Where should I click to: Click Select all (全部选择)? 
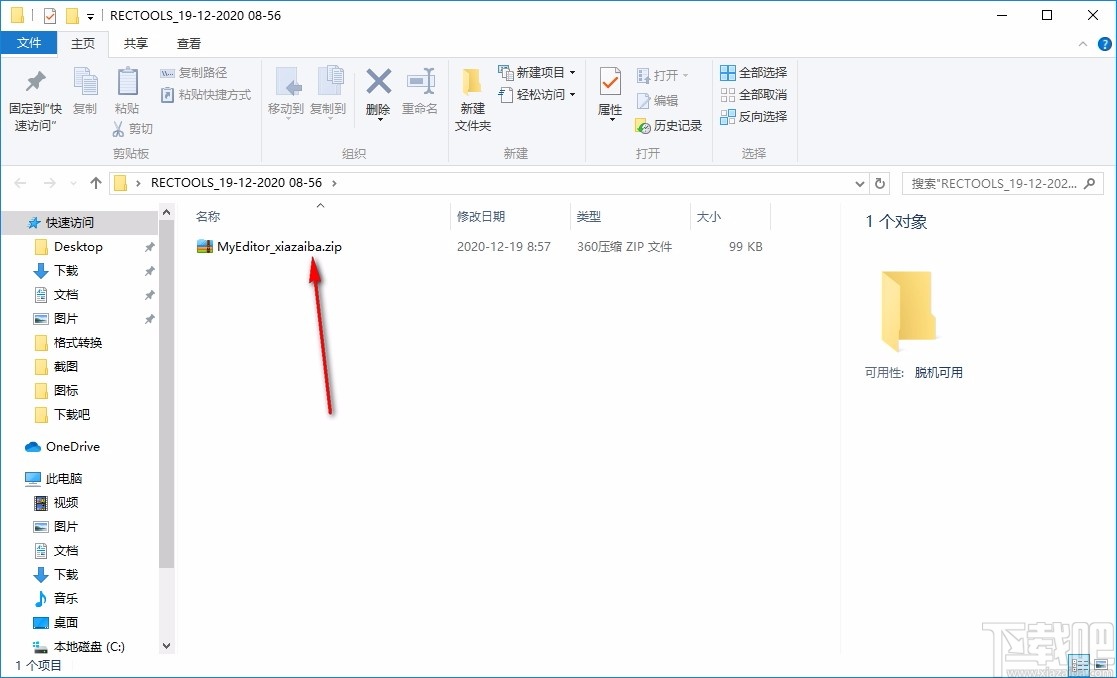click(x=754, y=73)
